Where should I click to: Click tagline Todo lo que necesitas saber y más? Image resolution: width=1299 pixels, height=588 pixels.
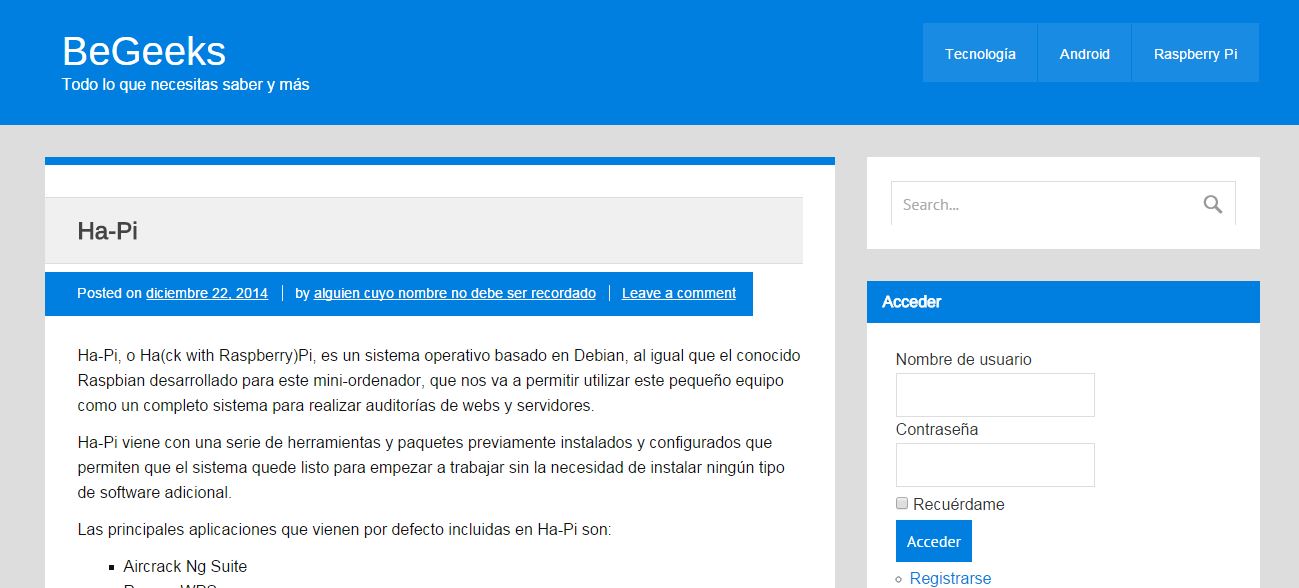point(186,85)
